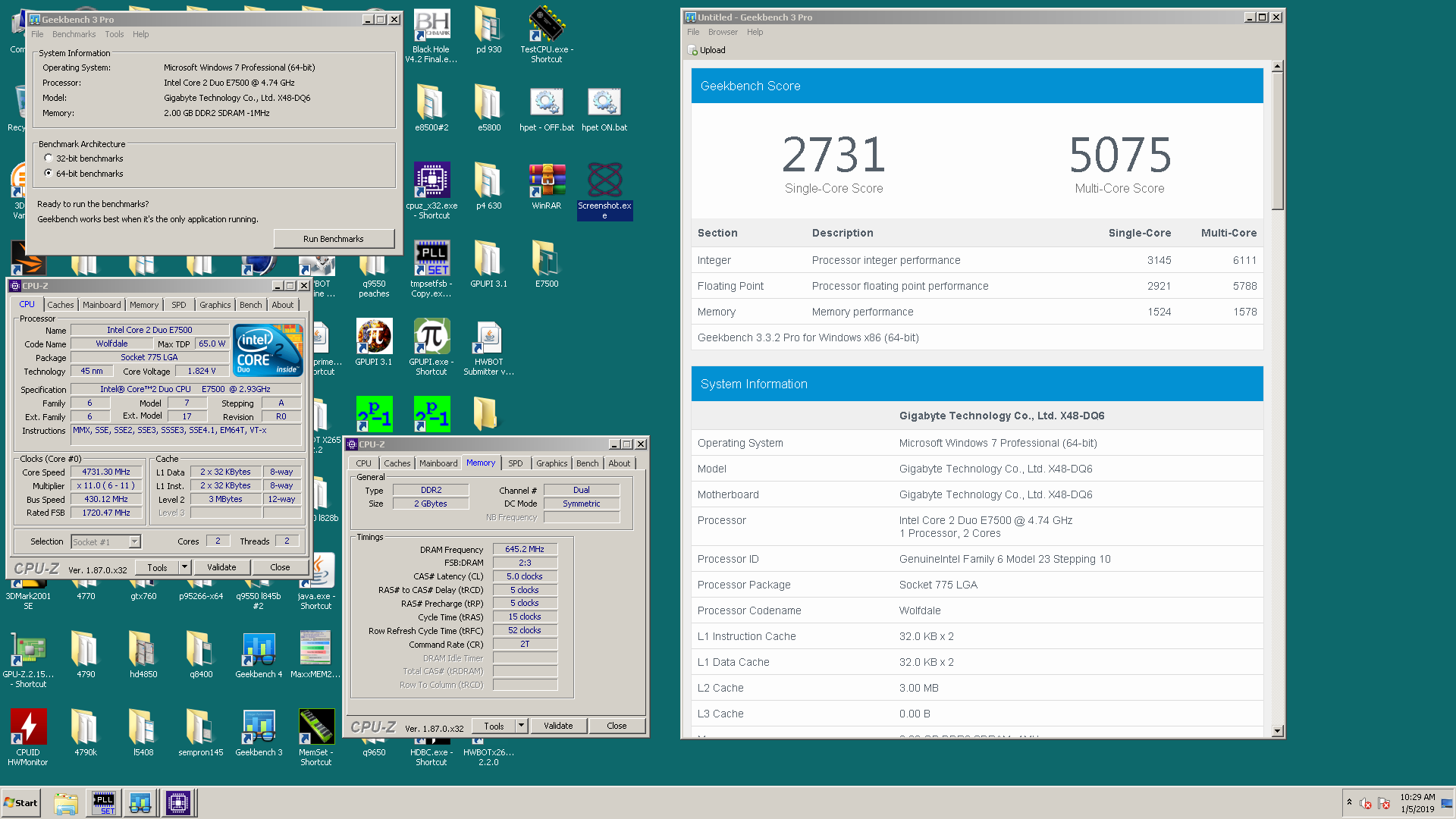Click vertical scrollbar thumb in Geekbench results

1277,142
